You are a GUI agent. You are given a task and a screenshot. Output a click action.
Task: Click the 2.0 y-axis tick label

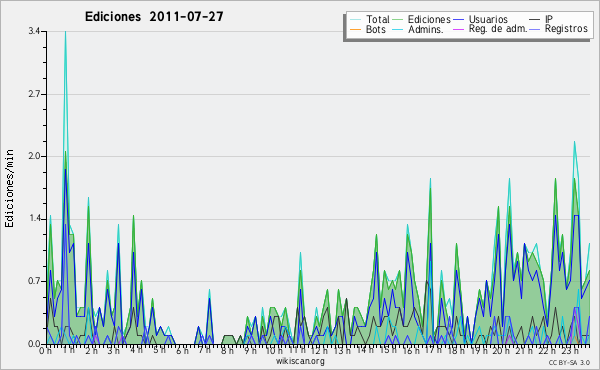click(x=34, y=156)
